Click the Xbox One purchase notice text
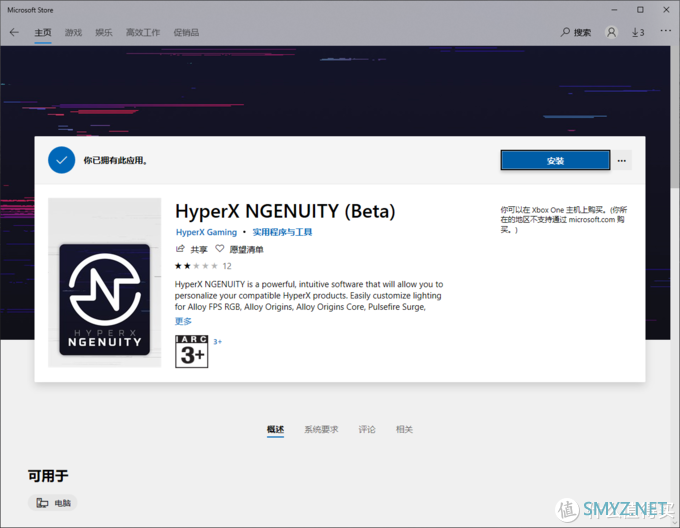Viewport: 680px width, 528px height. (564, 219)
